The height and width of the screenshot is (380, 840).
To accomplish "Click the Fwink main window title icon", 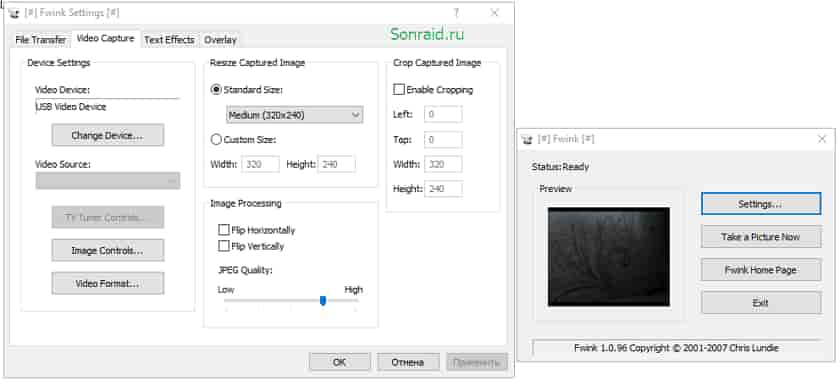I will pyautogui.click(x=528, y=139).
